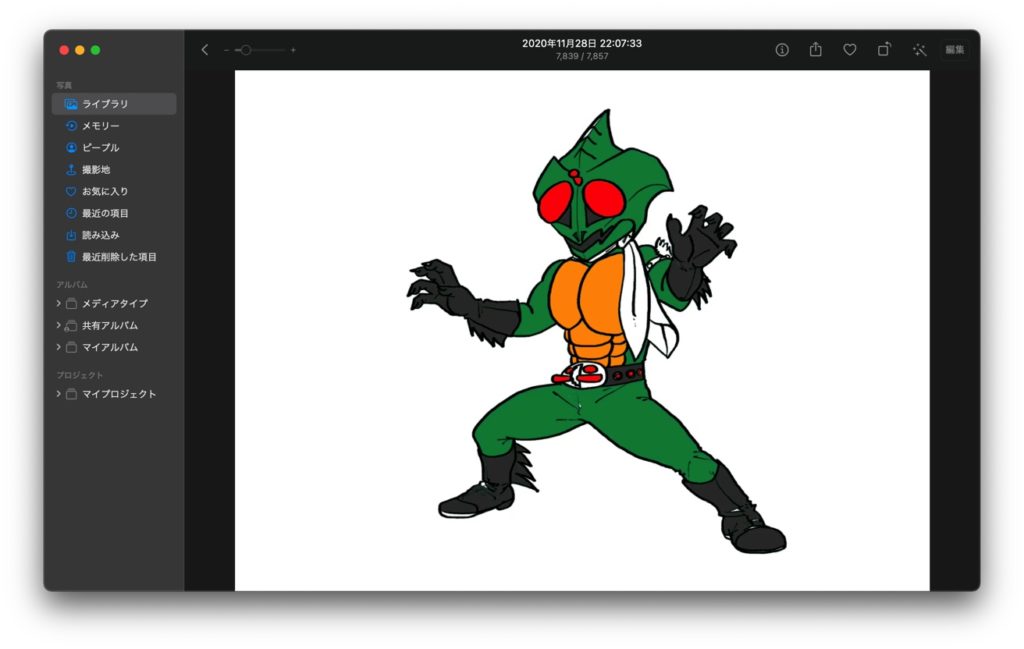Show 撮影地 places map
The width and height of the screenshot is (1024, 649).
click(x=114, y=169)
